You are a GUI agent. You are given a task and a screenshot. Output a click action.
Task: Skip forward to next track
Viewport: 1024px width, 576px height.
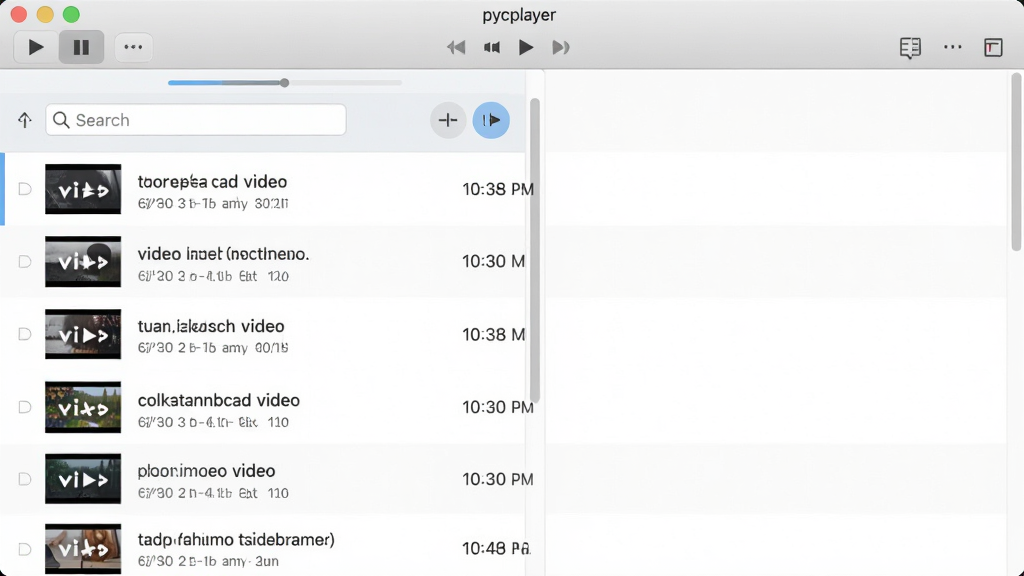click(560, 47)
